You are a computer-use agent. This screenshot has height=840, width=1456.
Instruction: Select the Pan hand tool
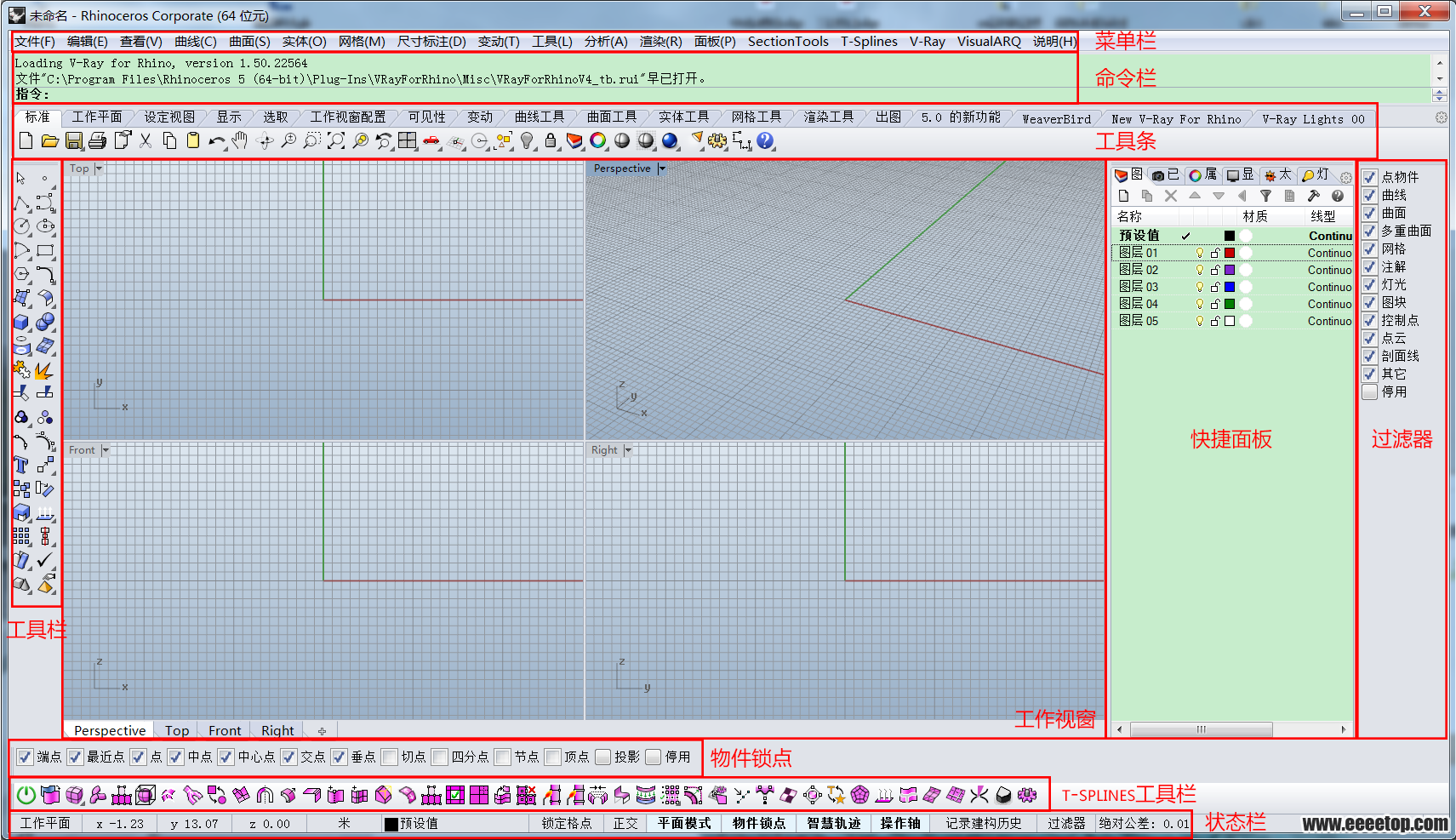(241, 141)
